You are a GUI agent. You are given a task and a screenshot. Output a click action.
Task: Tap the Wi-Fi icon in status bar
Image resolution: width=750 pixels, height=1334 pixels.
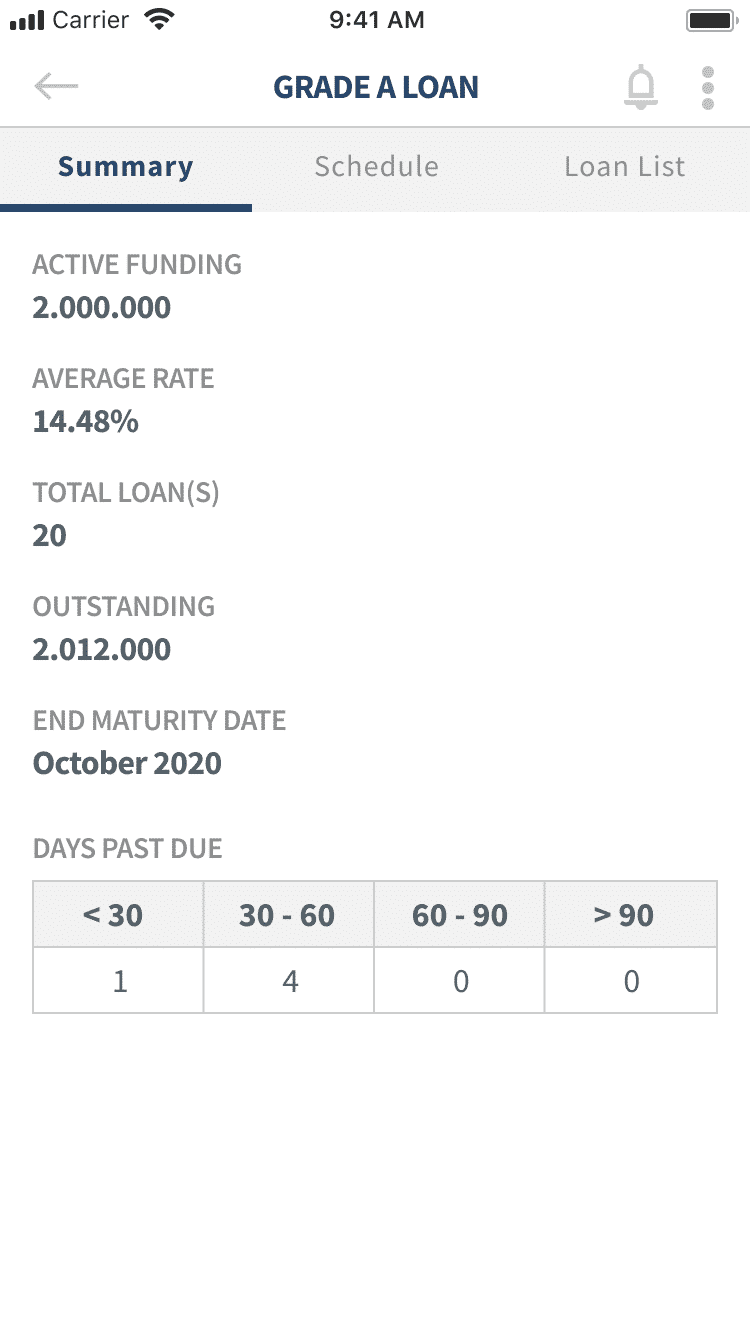(x=158, y=20)
